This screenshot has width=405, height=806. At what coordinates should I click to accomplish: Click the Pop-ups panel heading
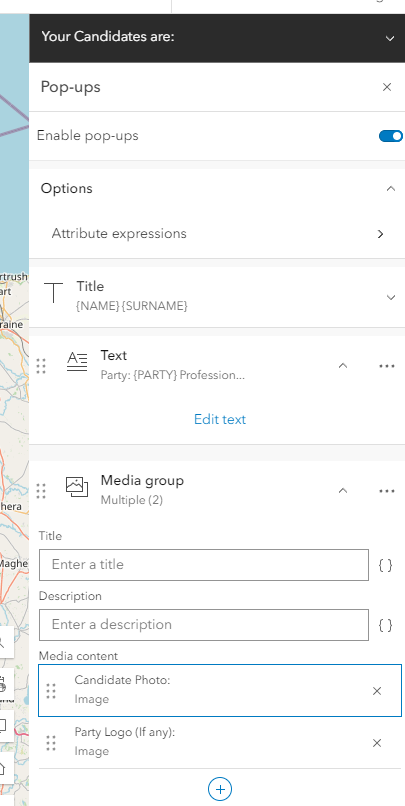70,87
